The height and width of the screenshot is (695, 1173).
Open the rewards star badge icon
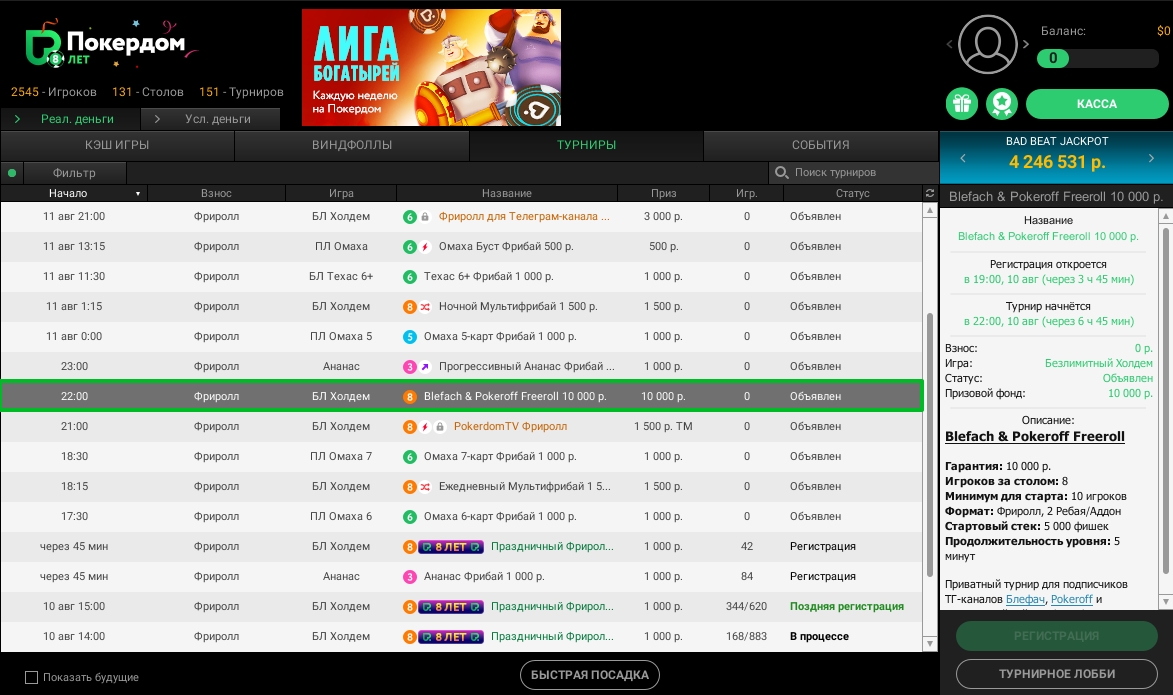point(1002,104)
